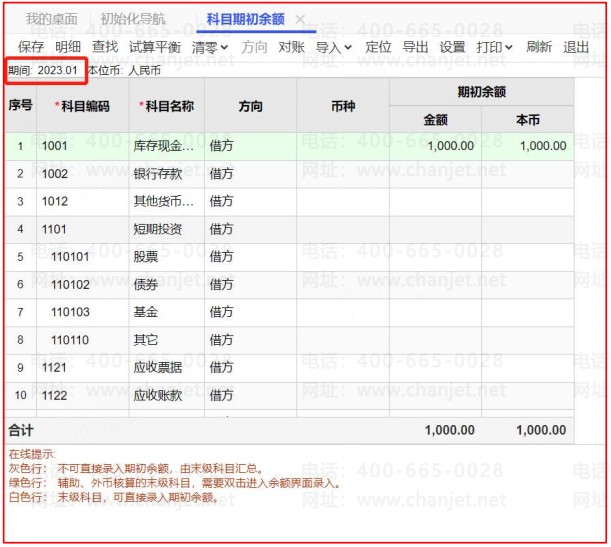Click 对账 in the toolbar
This screenshot has width=611, height=547.
point(291,47)
